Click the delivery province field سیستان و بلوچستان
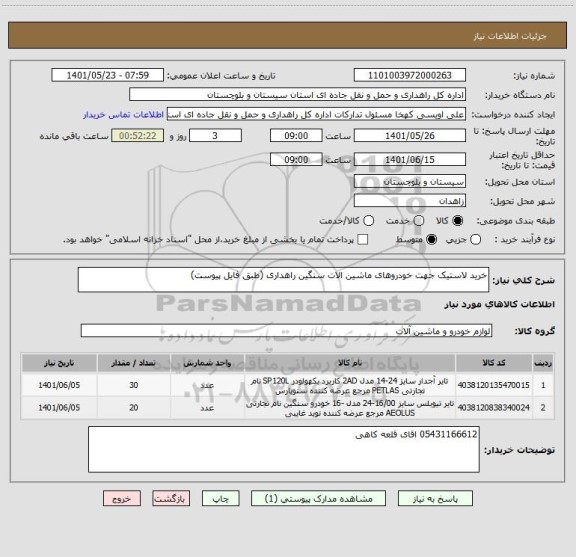This screenshot has width=576, height=557. click(x=410, y=182)
